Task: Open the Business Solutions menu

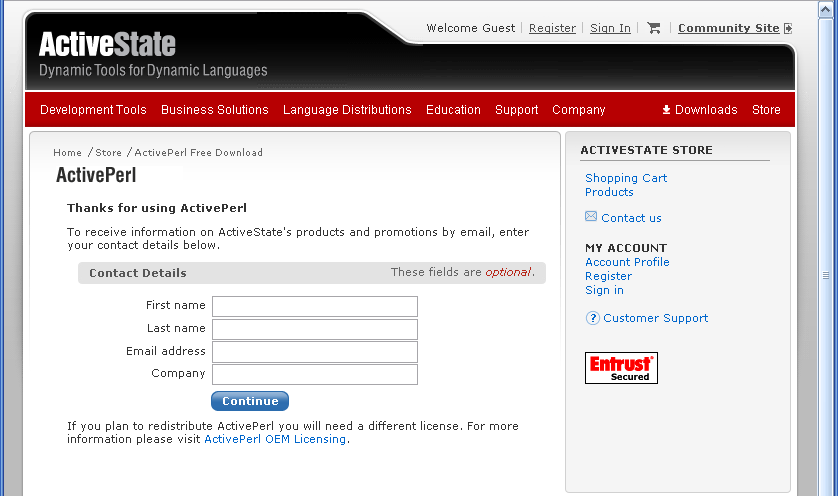Action: point(214,110)
